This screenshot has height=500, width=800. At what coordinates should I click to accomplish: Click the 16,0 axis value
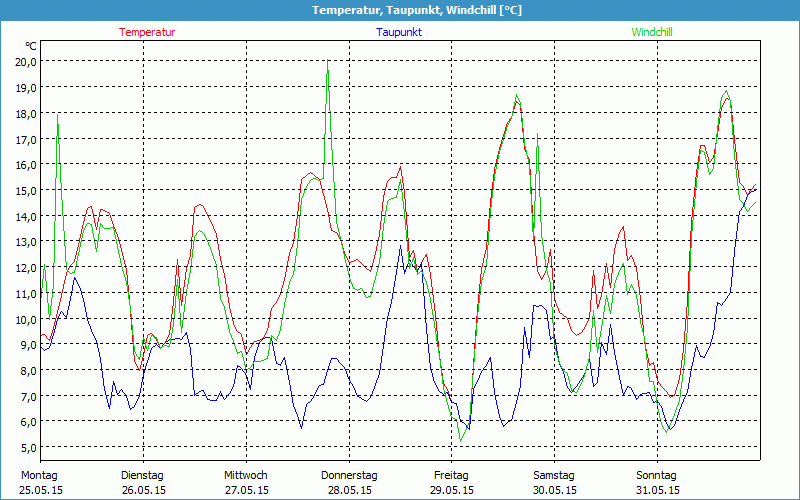click(x=25, y=165)
